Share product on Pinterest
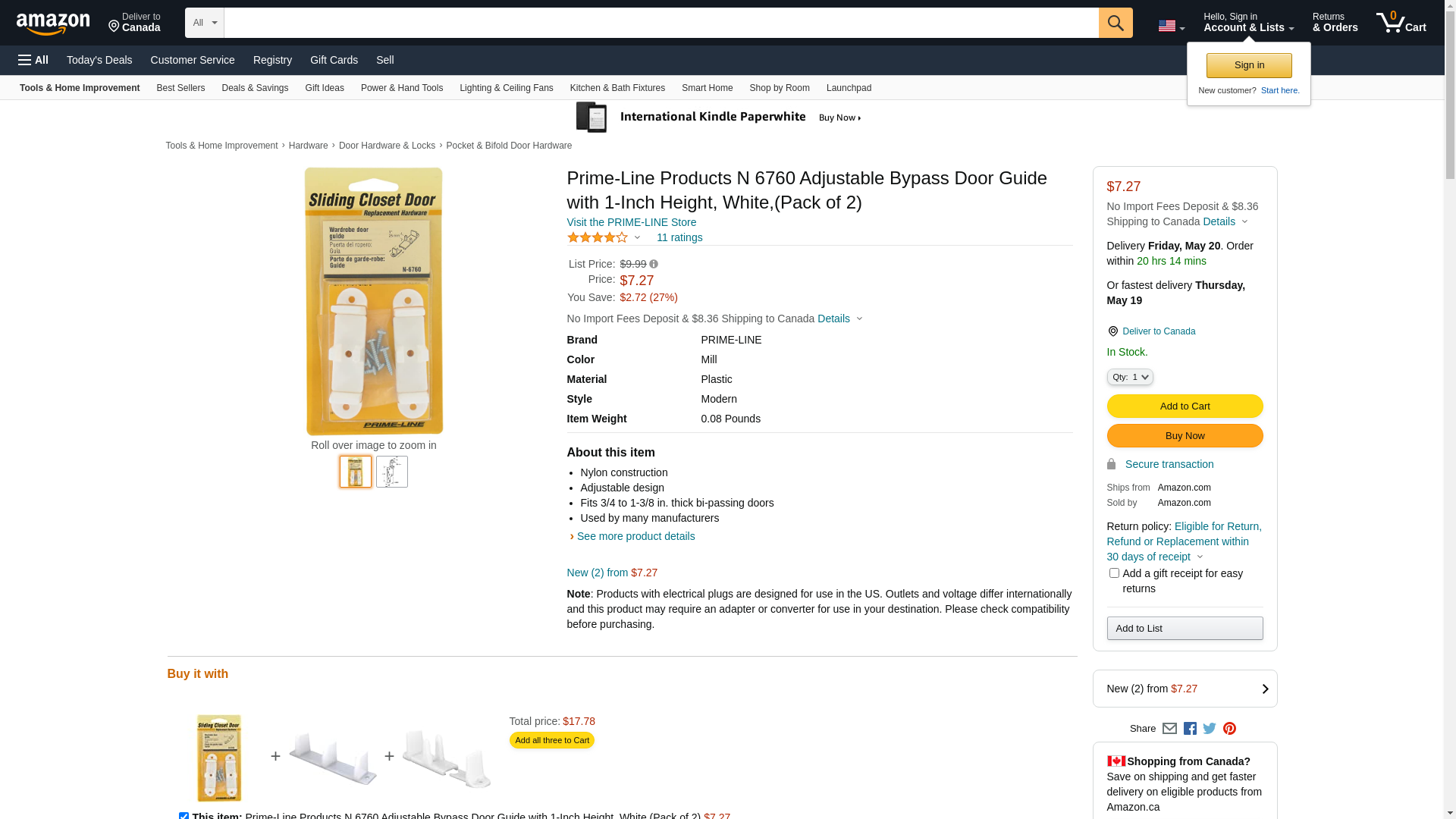The width and height of the screenshot is (1456, 819). (x=1229, y=729)
